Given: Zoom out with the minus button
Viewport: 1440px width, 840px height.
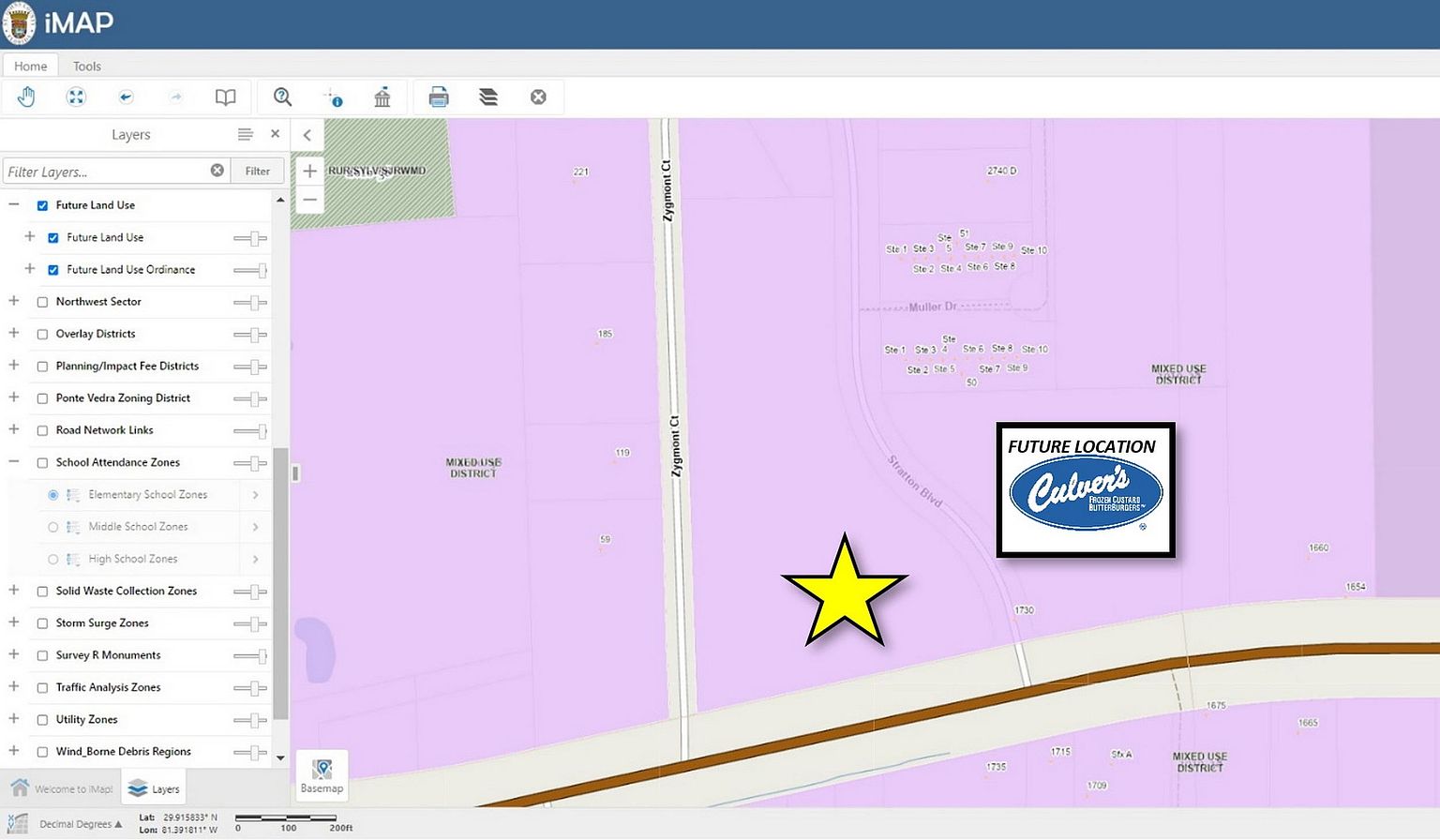Looking at the screenshot, I should click(x=309, y=200).
